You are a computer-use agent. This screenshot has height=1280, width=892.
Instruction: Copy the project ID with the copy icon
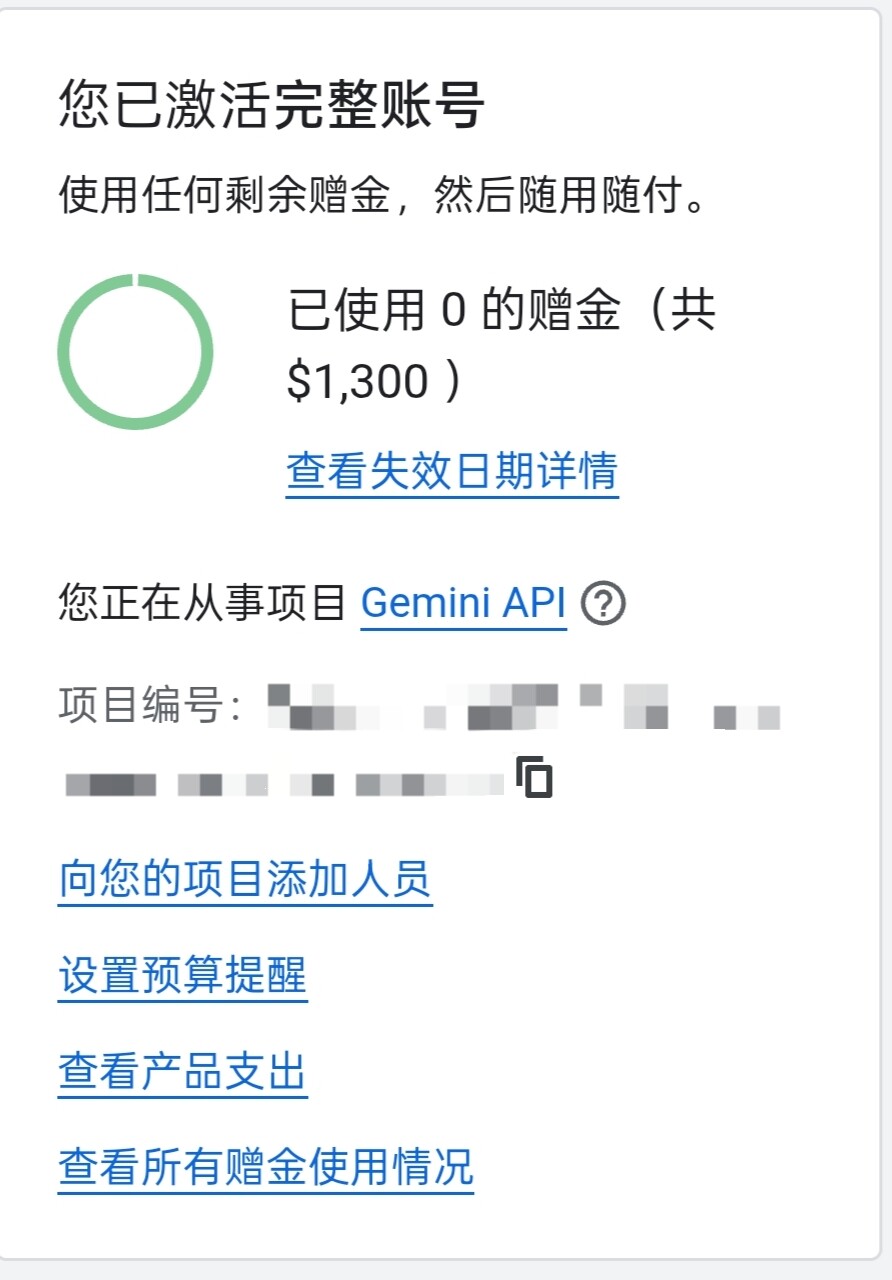(x=534, y=776)
